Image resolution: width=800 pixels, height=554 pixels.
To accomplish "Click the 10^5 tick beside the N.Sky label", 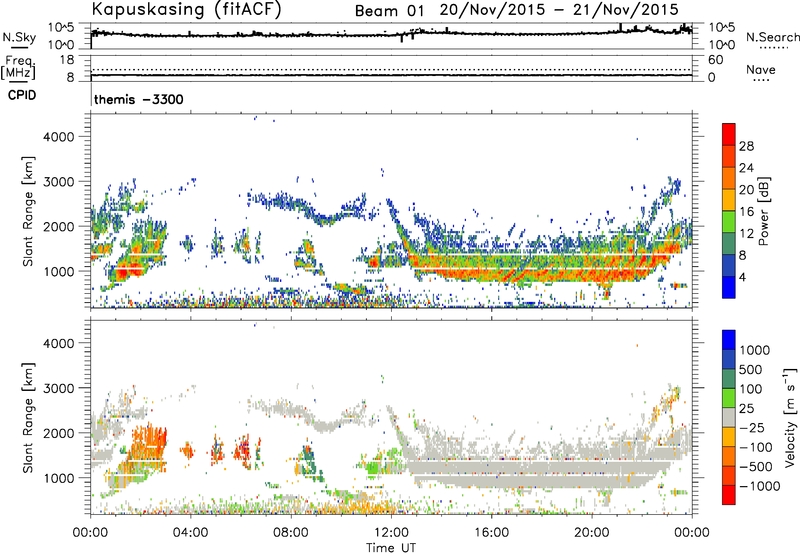I will [61, 27].
